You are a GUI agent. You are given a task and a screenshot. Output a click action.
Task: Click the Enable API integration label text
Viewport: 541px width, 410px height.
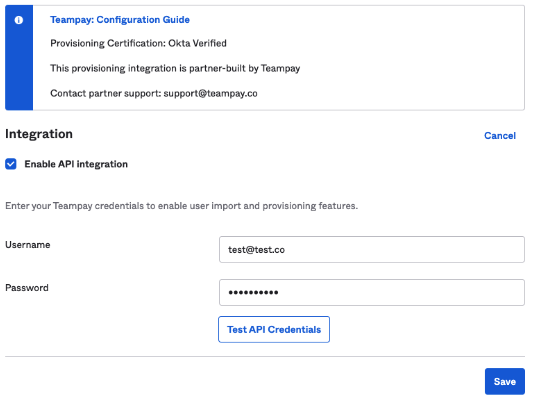[x=76, y=164]
